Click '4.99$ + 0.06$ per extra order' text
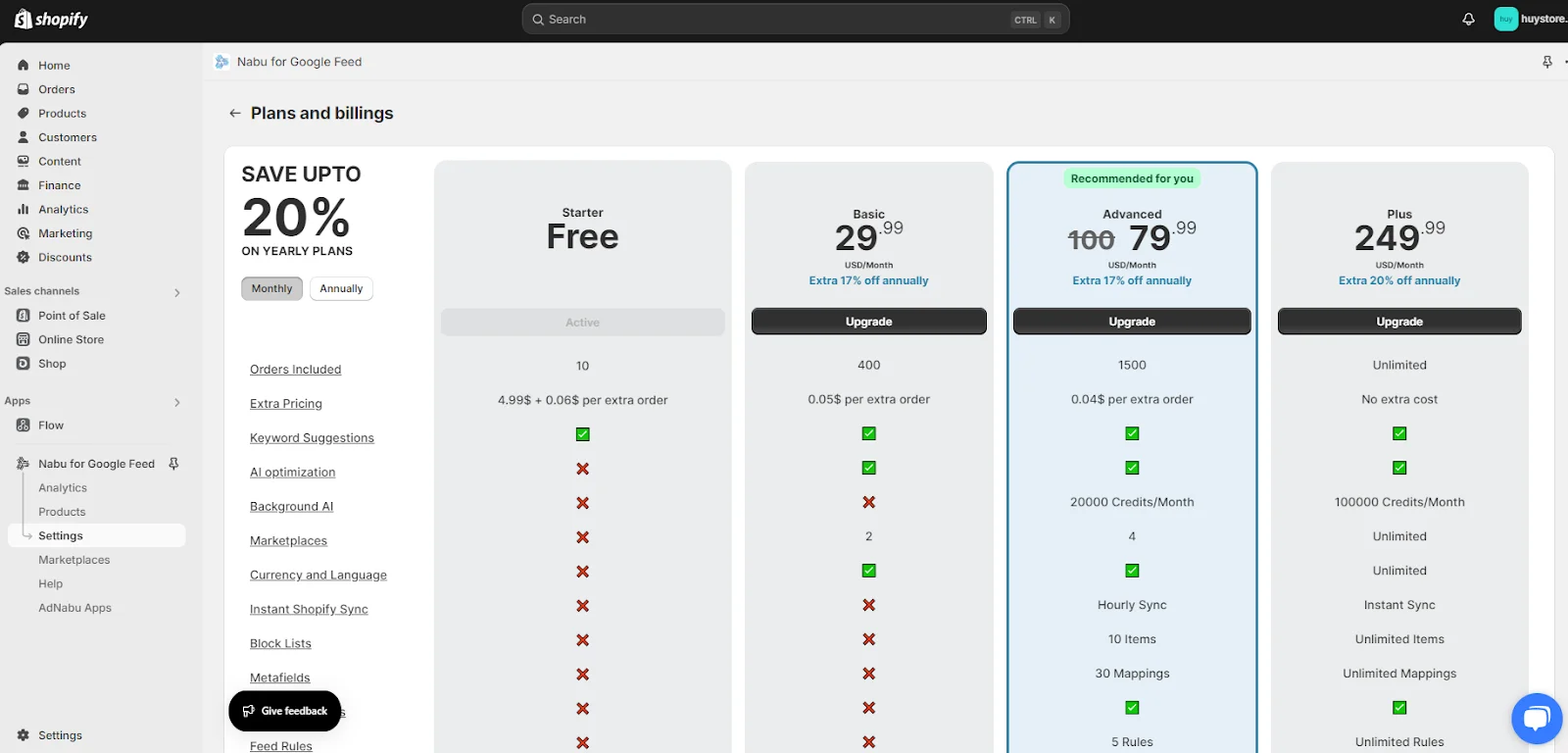Screen dimensions: 1568x753 click(582, 400)
